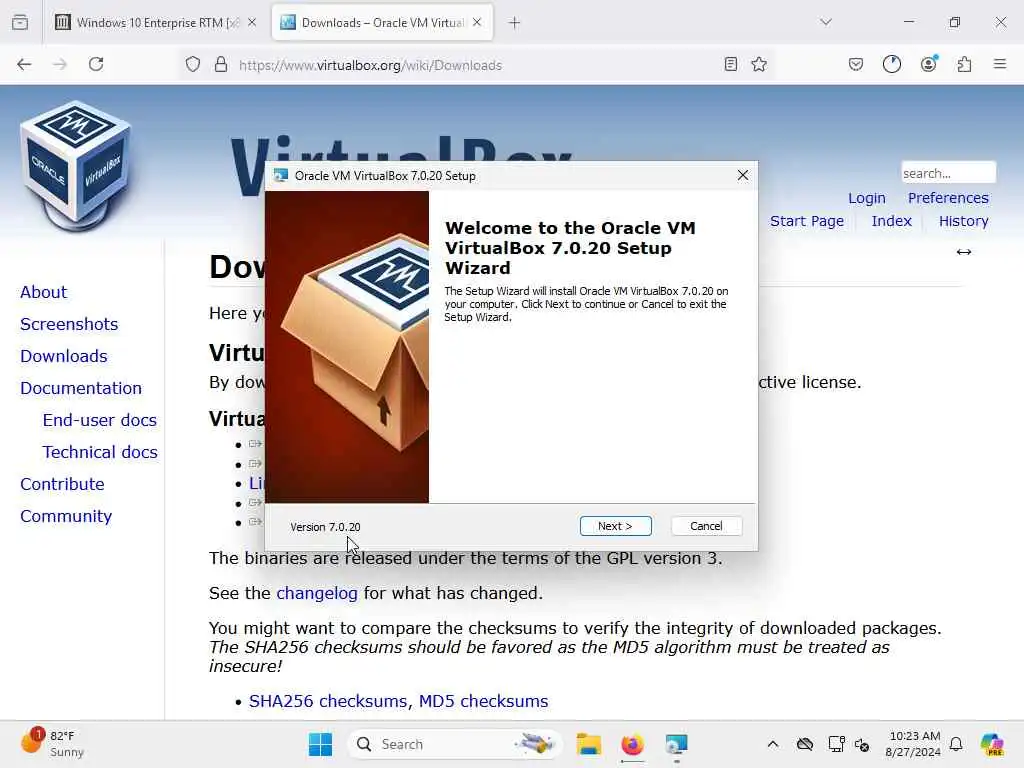
Task: Click the OneDrive cloud tray icon
Action: [x=805, y=744]
